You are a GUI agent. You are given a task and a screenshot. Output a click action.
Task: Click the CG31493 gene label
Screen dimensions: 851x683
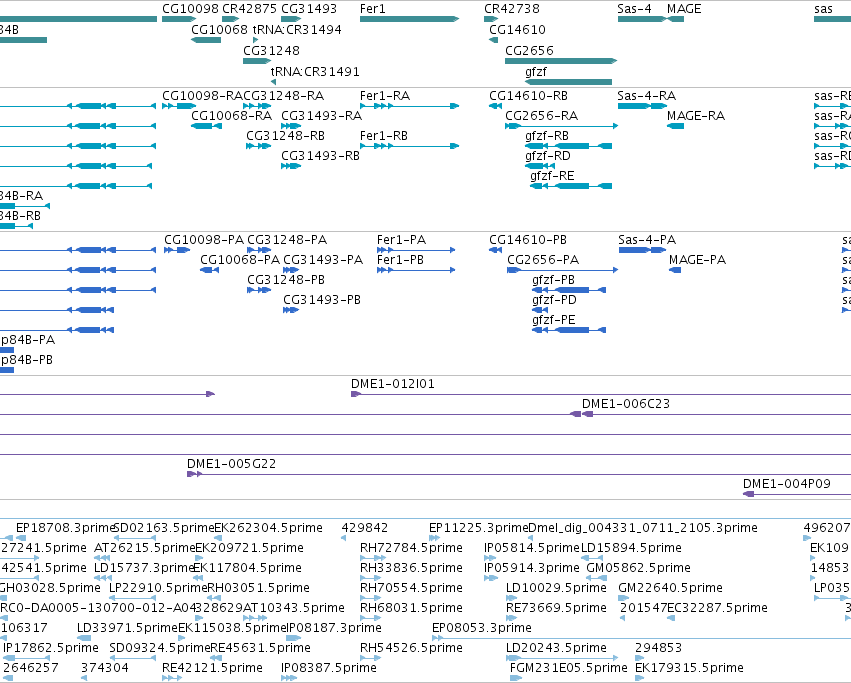point(309,9)
